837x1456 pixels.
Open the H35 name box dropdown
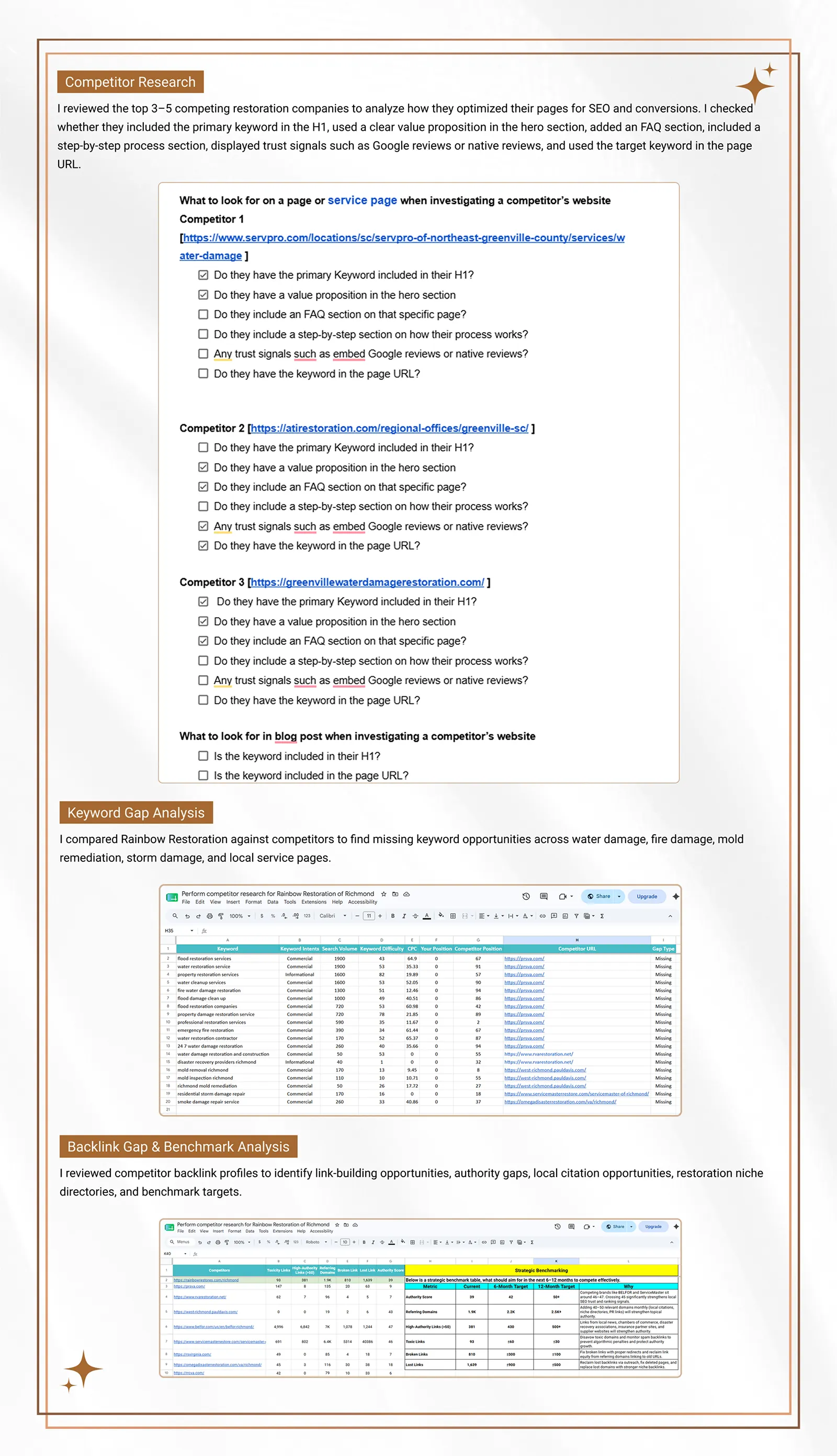[x=191, y=931]
